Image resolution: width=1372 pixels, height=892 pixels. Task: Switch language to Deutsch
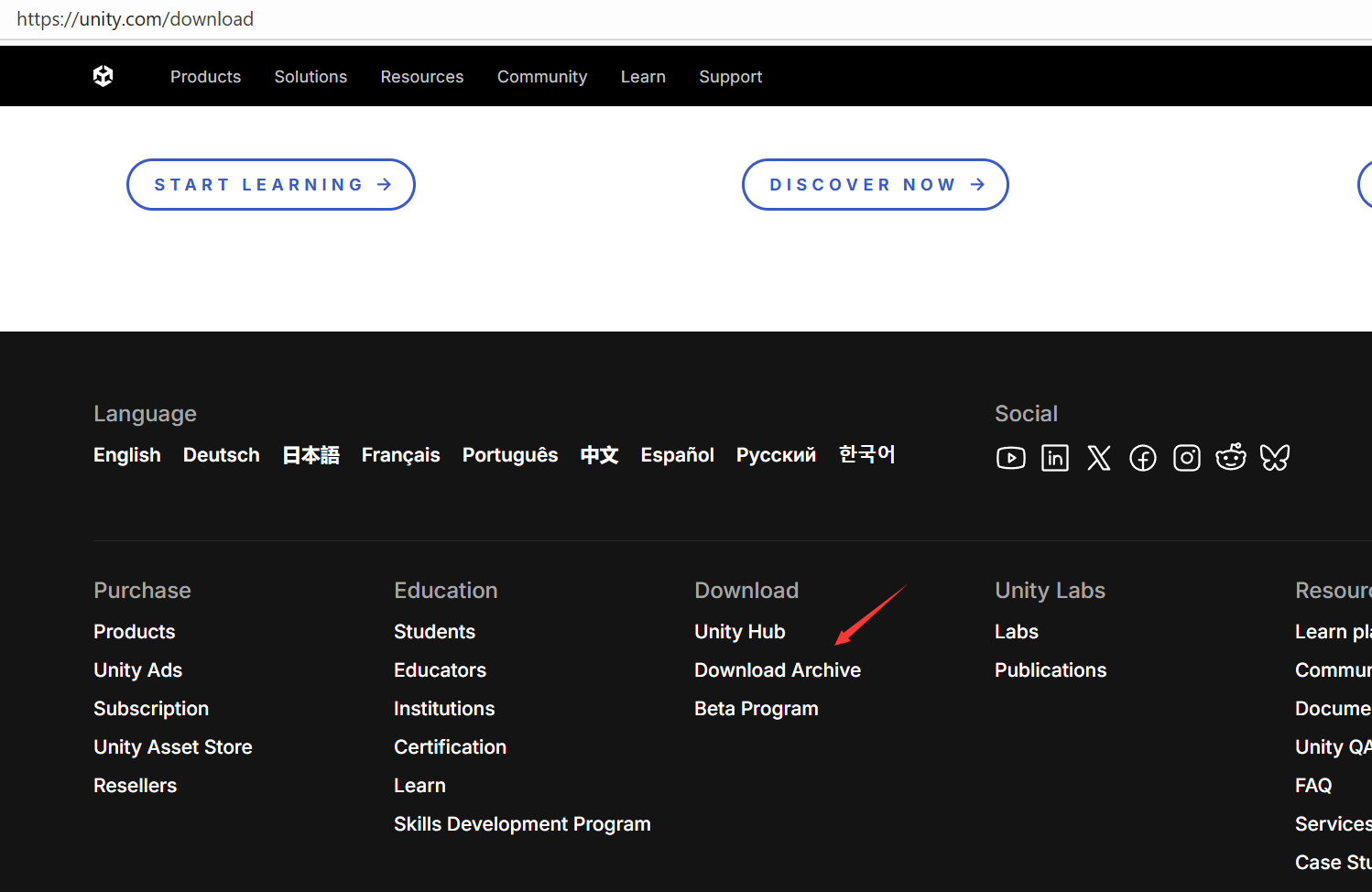click(x=222, y=455)
